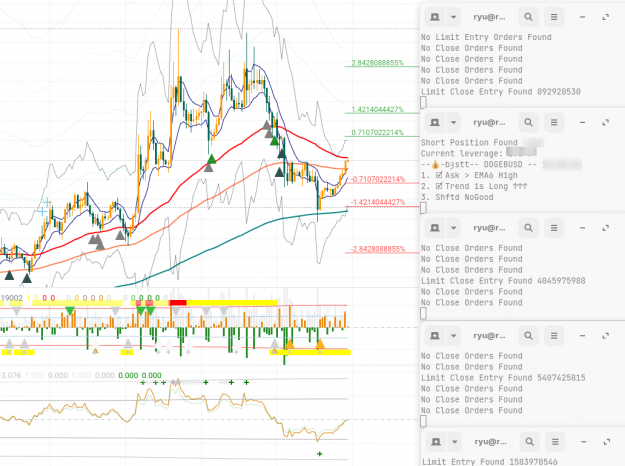Open new tab in terminal showing entry 5407425815
This screenshot has width=625, height=466.
click(x=434, y=336)
